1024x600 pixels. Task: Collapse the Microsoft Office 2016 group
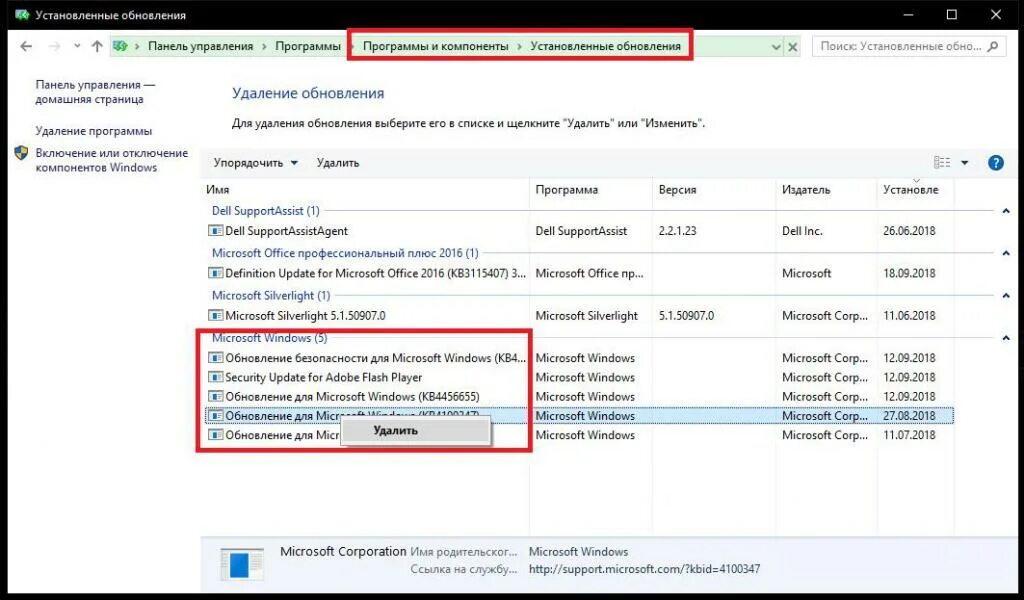(x=1006, y=253)
